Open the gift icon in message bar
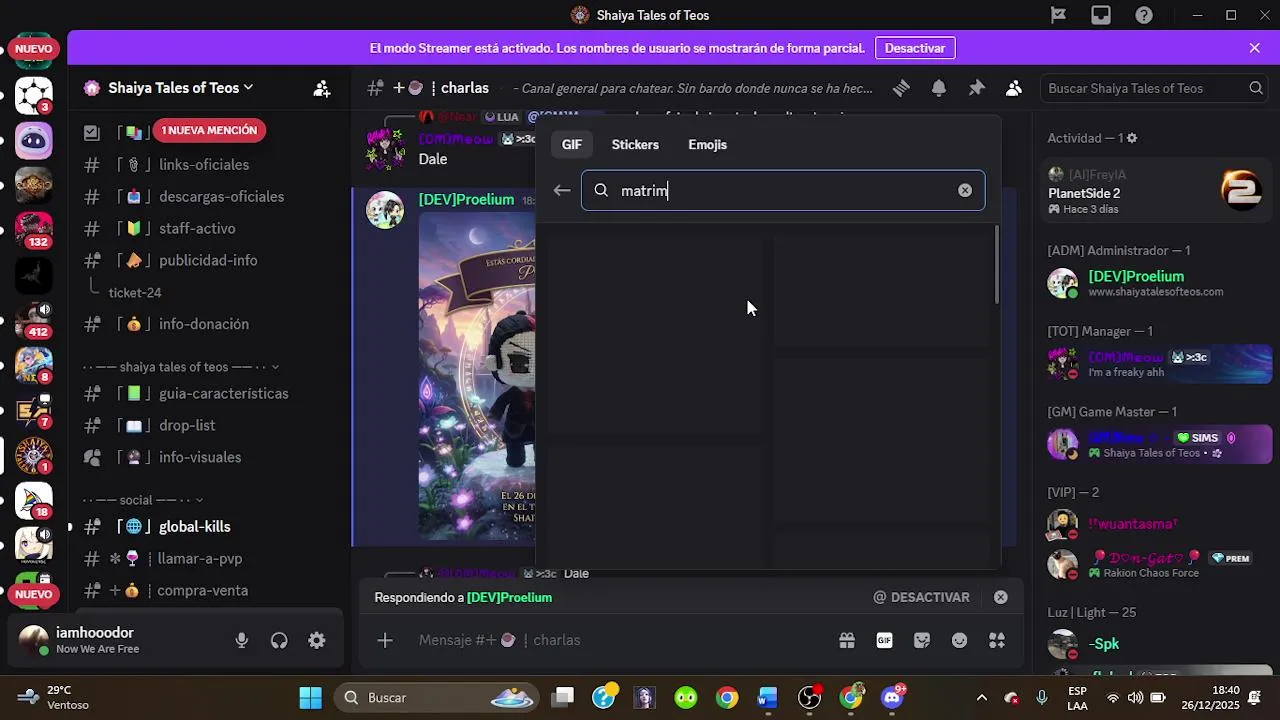 [x=847, y=640]
